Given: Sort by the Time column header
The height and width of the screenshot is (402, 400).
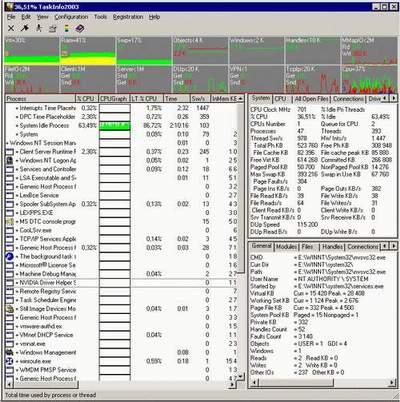Looking at the screenshot, I should 177,99.
